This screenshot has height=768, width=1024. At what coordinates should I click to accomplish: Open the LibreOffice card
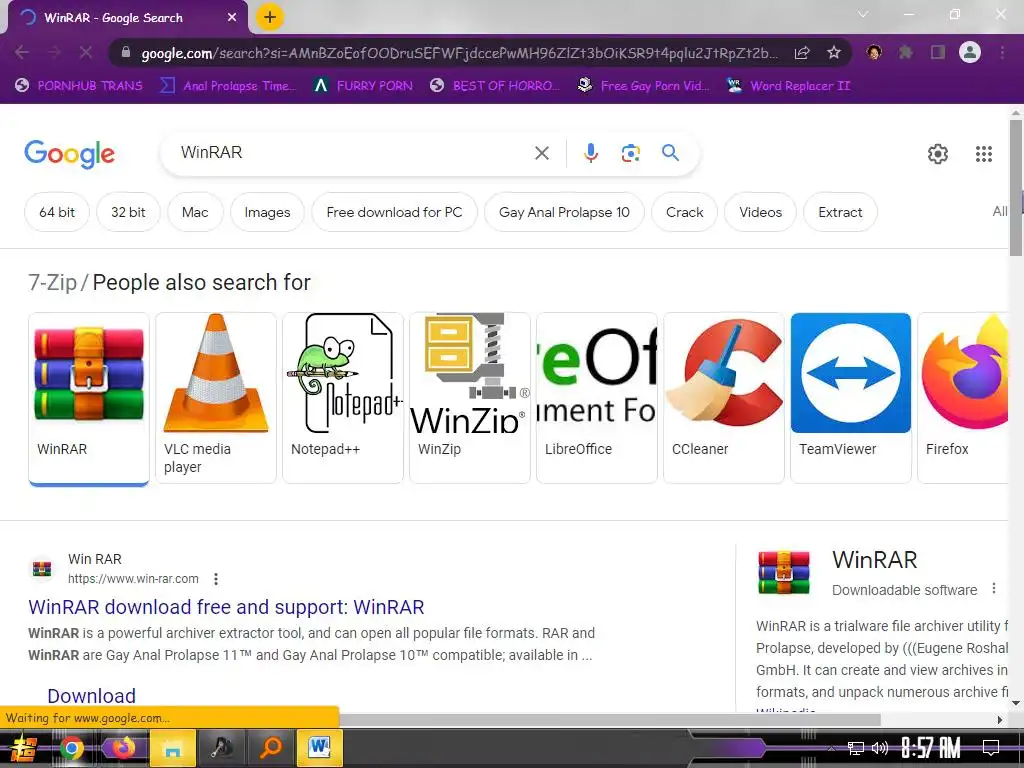[597, 398]
